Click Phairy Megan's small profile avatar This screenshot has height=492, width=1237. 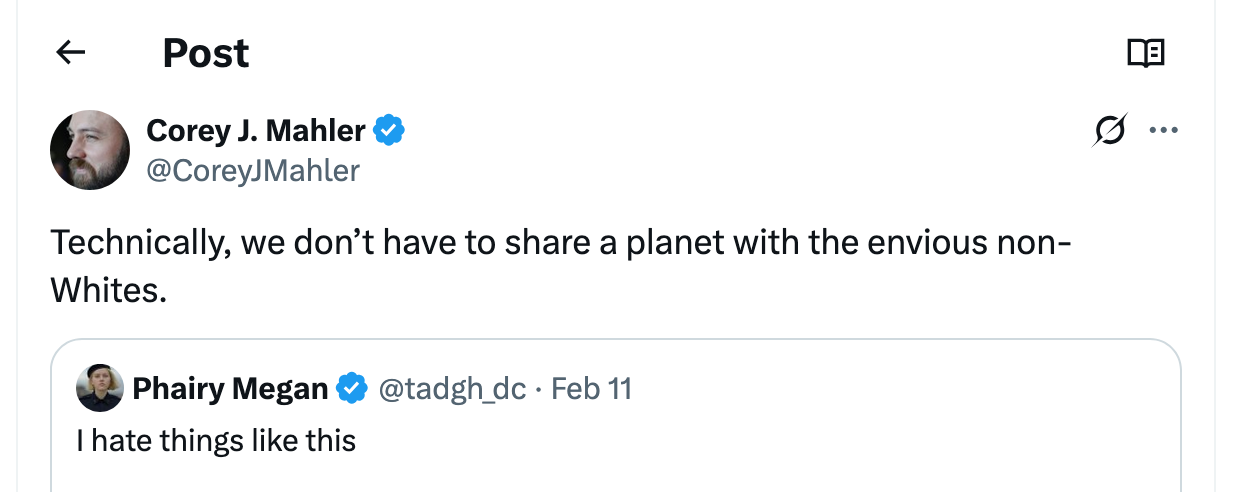[100, 388]
